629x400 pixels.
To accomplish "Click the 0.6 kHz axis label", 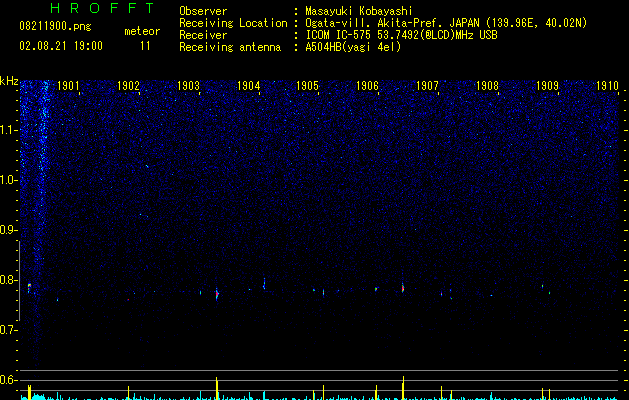I will tap(9, 380).
